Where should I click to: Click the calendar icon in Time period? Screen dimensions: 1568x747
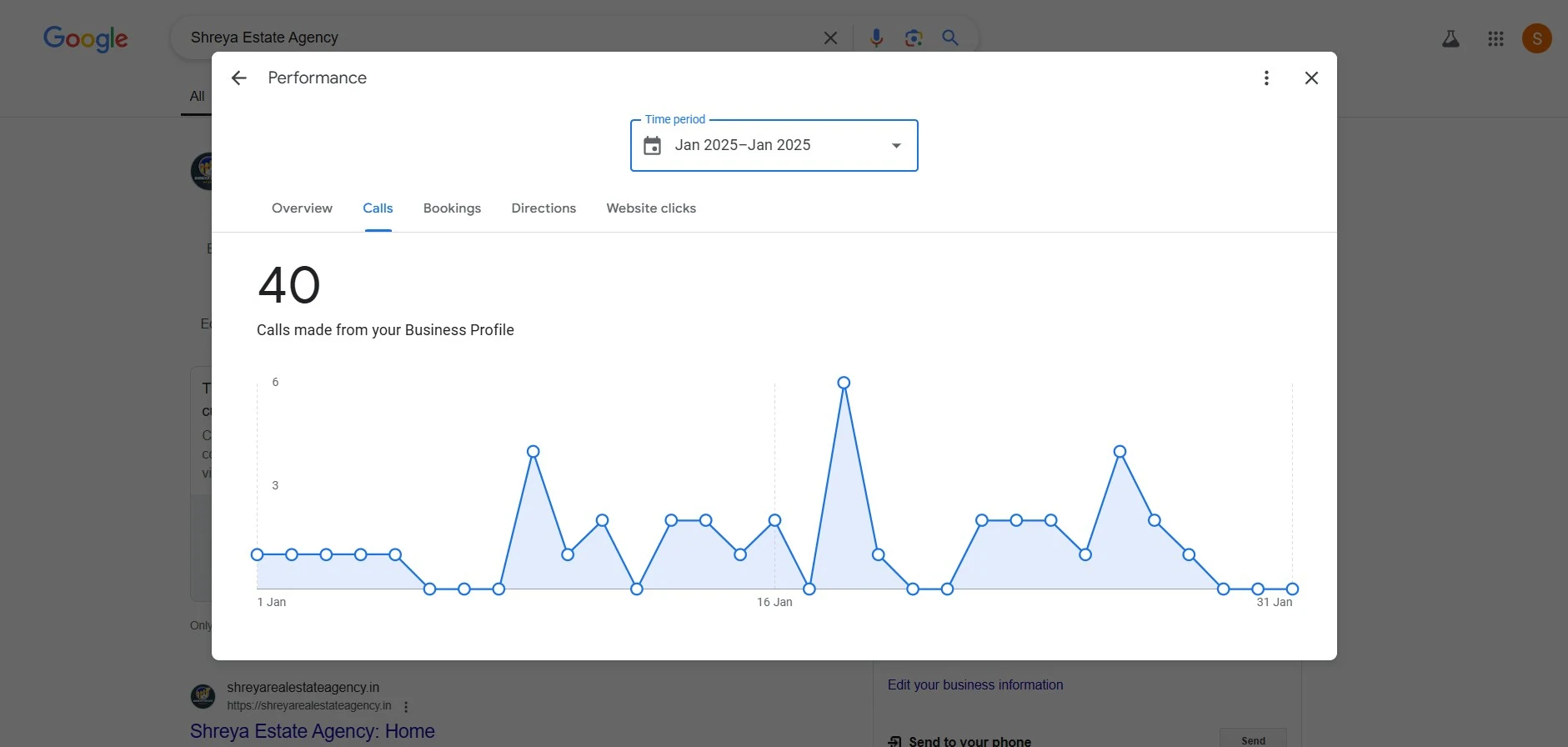tap(652, 146)
